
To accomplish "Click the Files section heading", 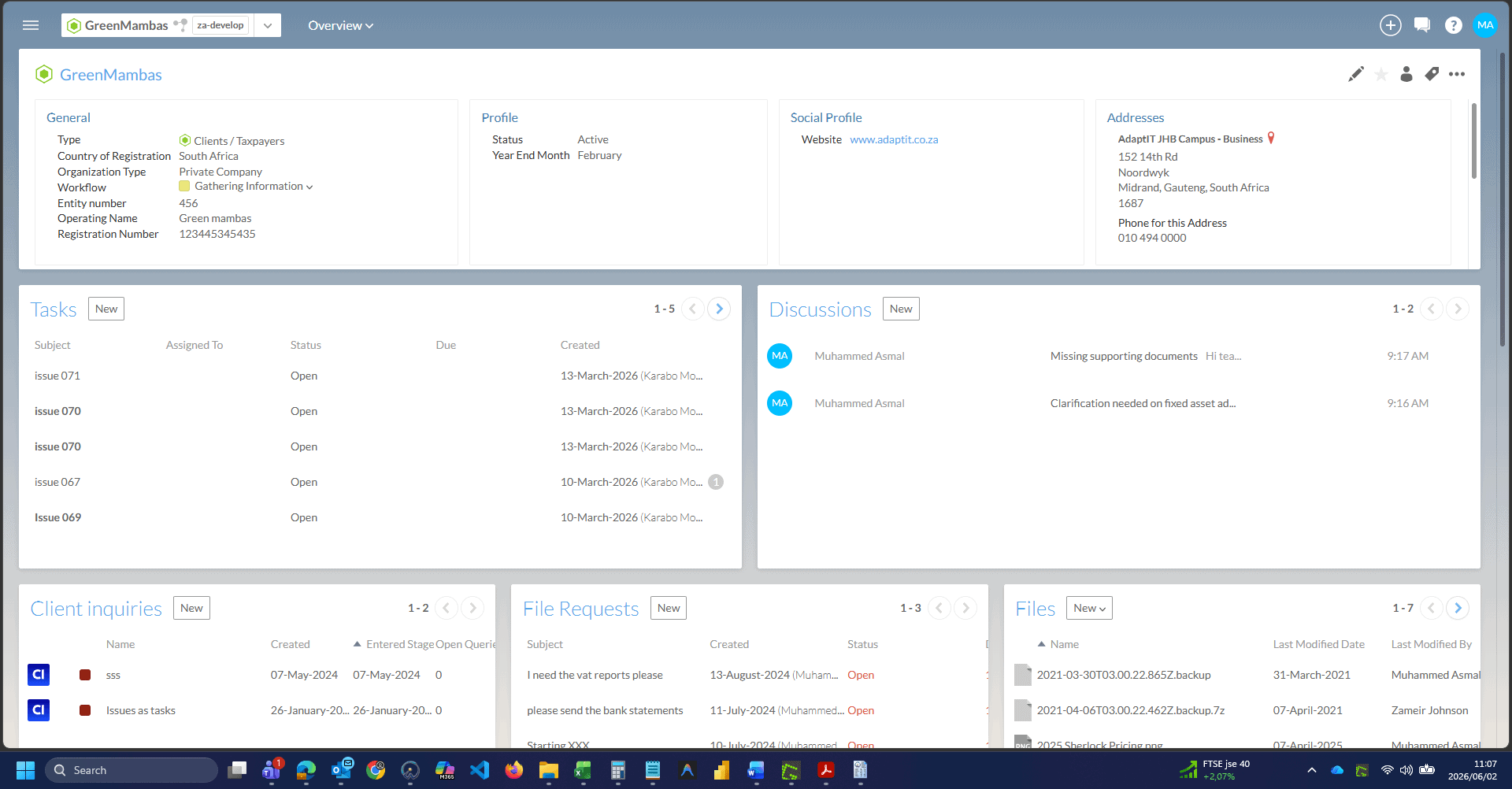I will click(x=1035, y=609).
